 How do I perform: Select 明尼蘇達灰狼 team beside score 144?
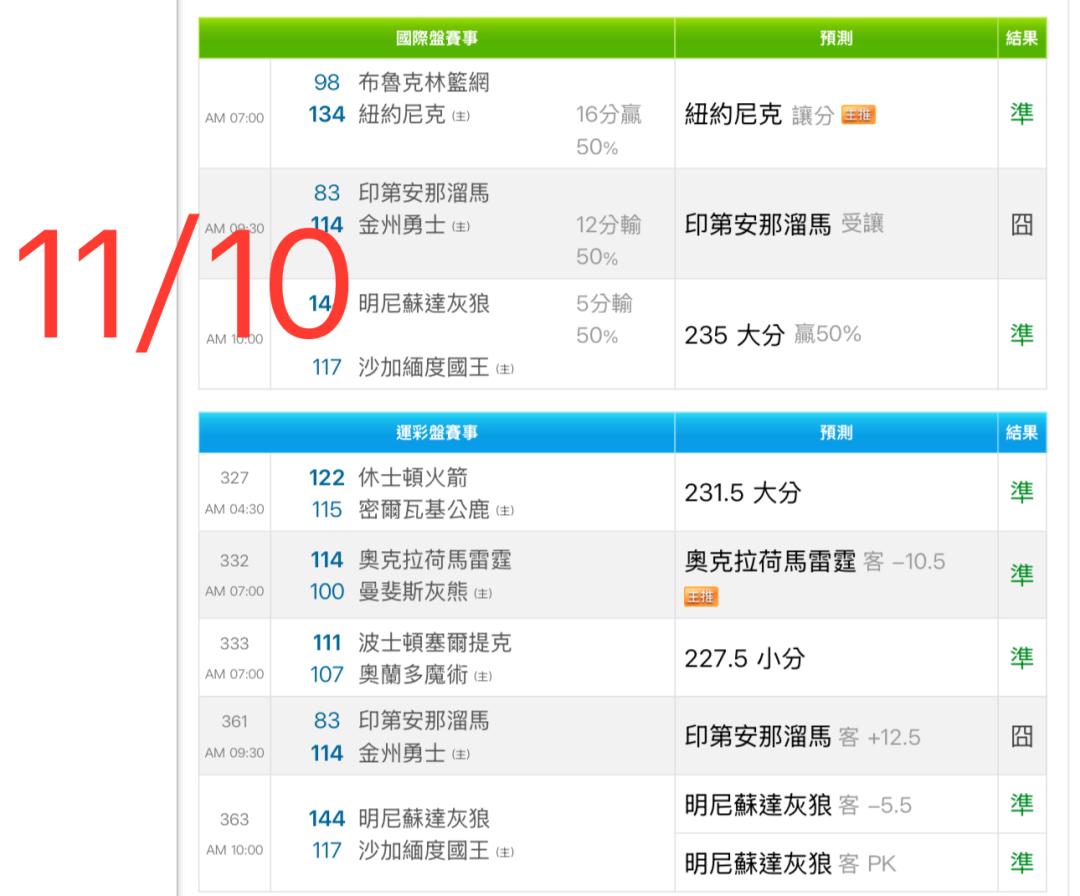(x=424, y=819)
